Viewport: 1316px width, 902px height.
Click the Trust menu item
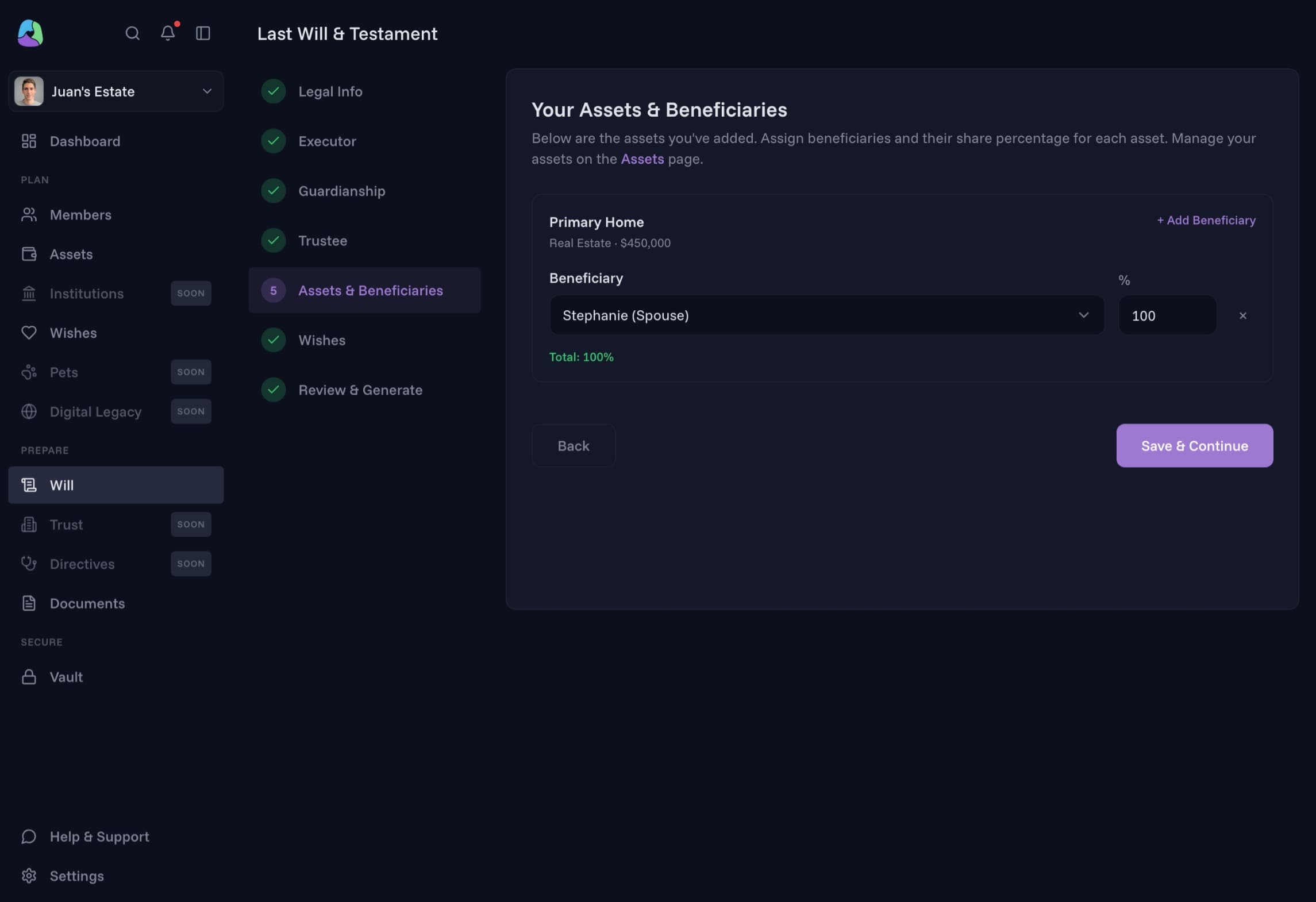click(x=116, y=525)
